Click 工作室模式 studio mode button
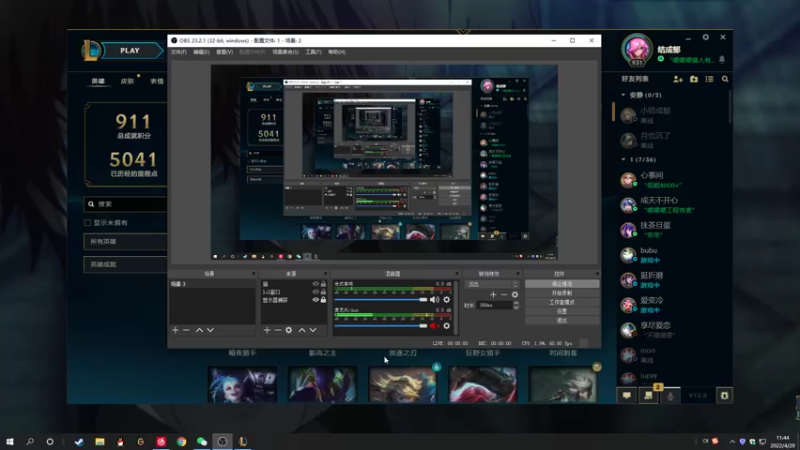This screenshot has height=450, width=800. click(x=562, y=302)
